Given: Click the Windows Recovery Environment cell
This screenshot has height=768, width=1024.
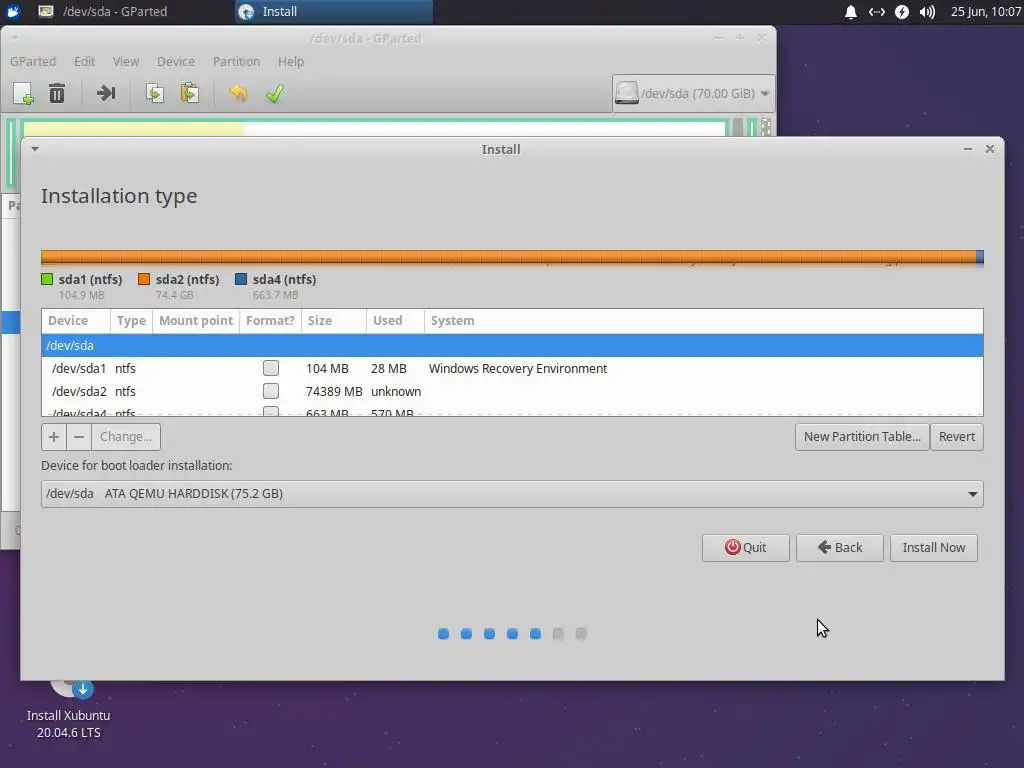Looking at the screenshot, I should (518, 368).
